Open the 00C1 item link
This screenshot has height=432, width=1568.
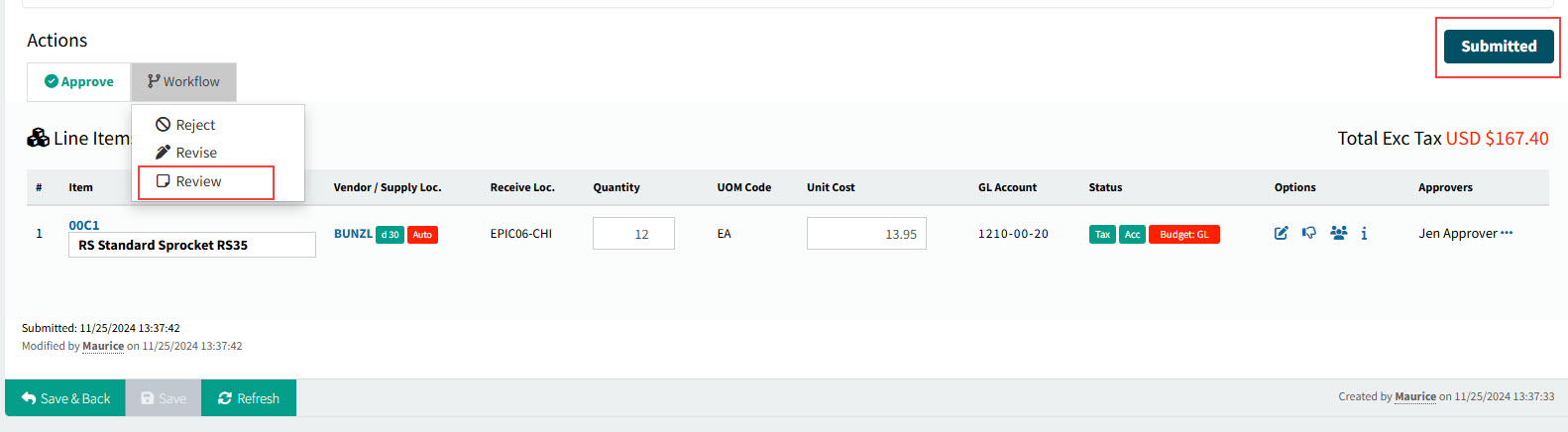coord(84,225)
